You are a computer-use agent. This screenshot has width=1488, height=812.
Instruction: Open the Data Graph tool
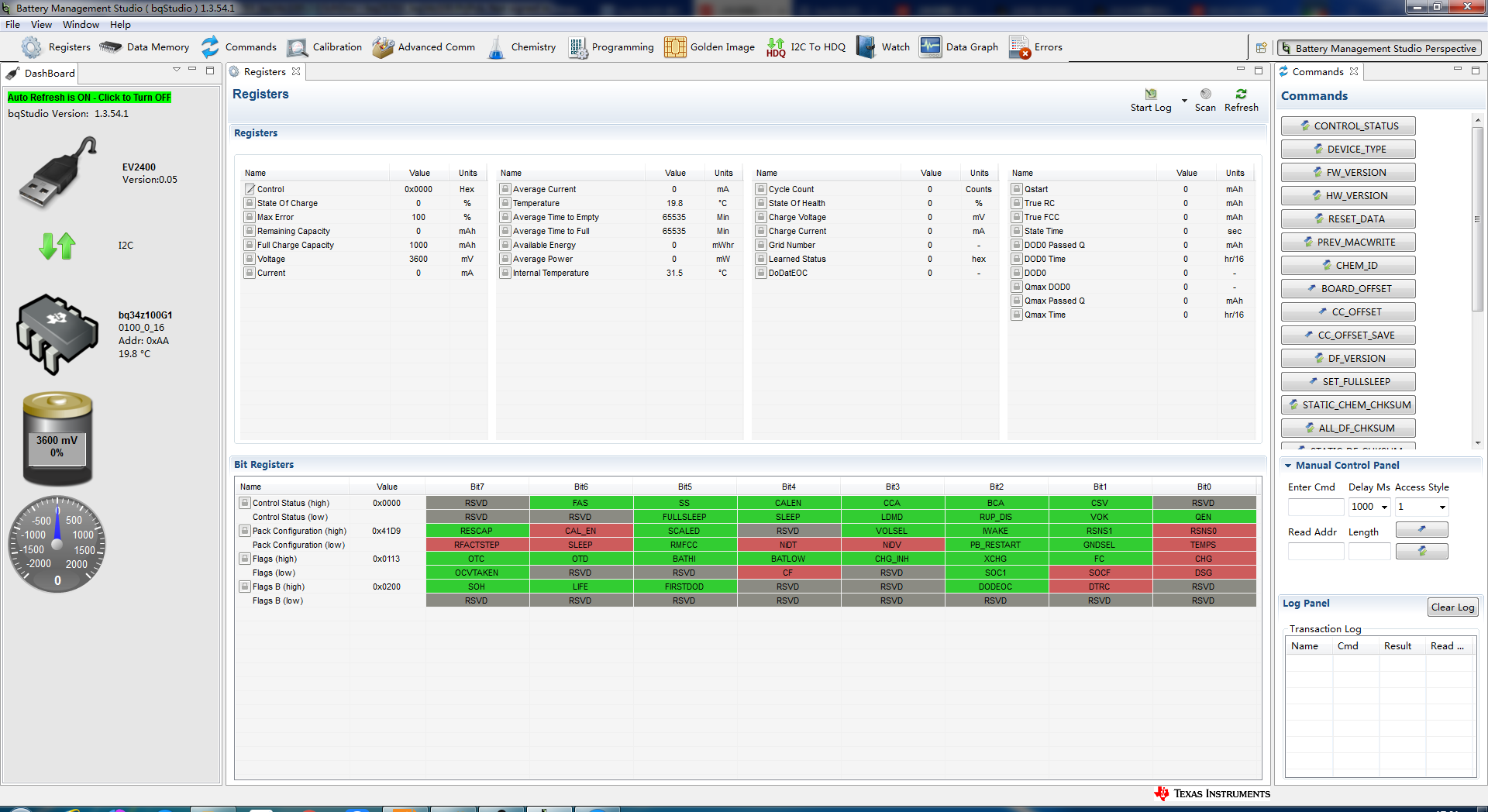click(959, 47)
